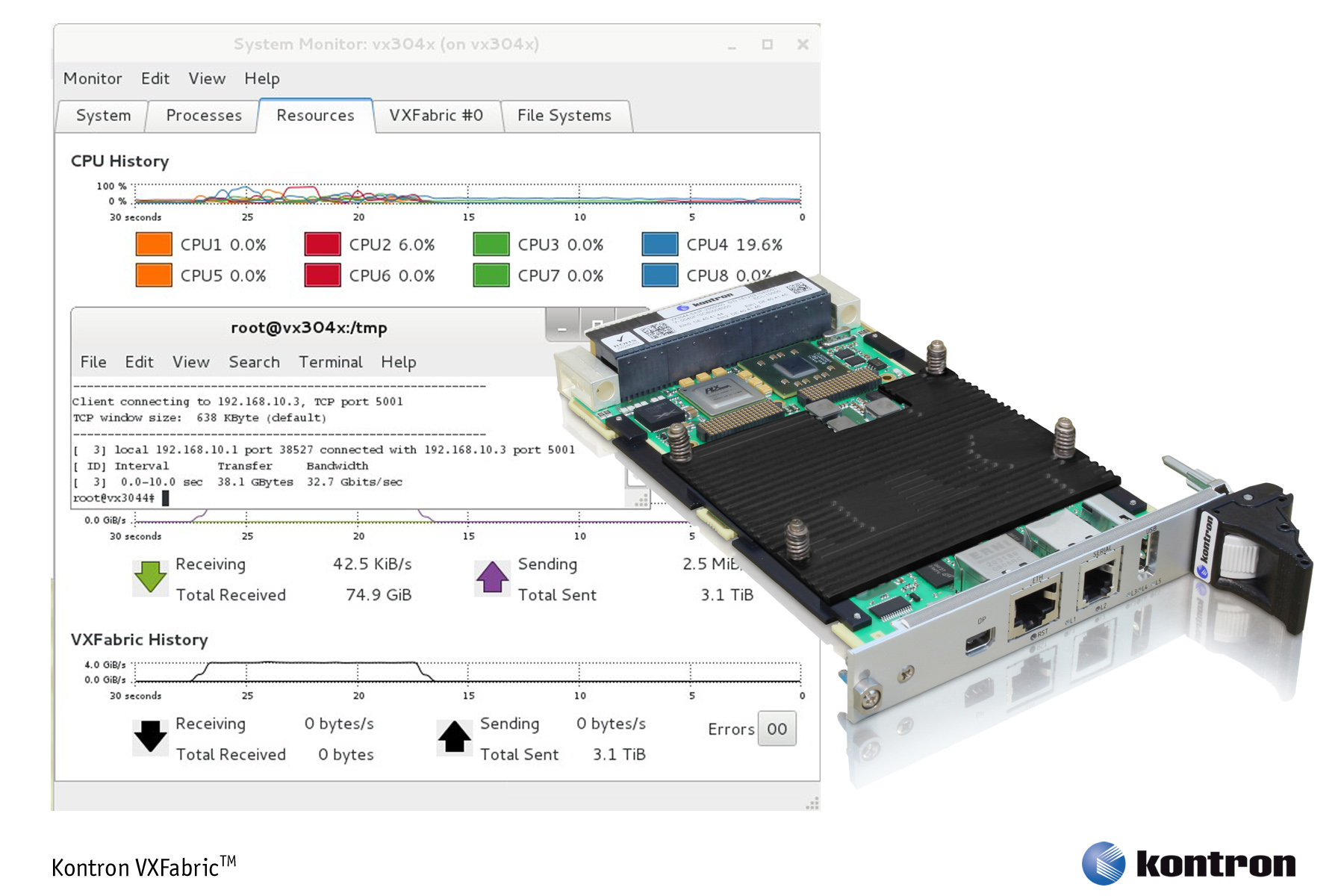The height and width of the screenshot is (896, 1344).
Task: Click the Kontron logo
Action: [1189, 863]
